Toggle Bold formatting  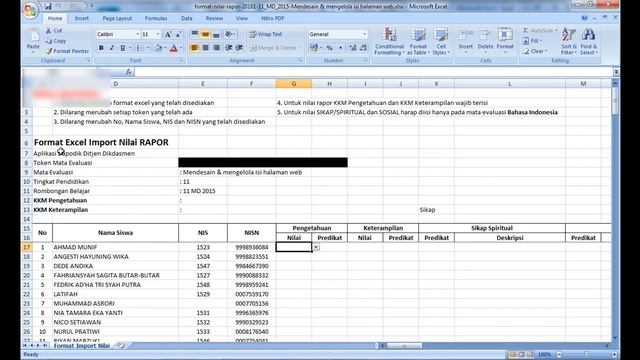pos(101,48)
